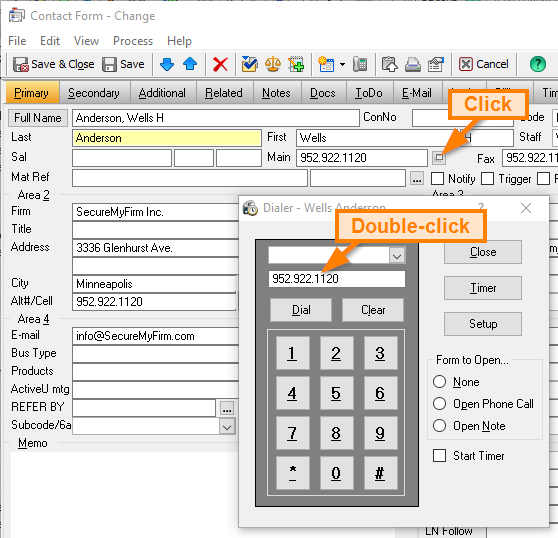
Task: Click the Dialer phone number field
Action: (x=337, y=279)
